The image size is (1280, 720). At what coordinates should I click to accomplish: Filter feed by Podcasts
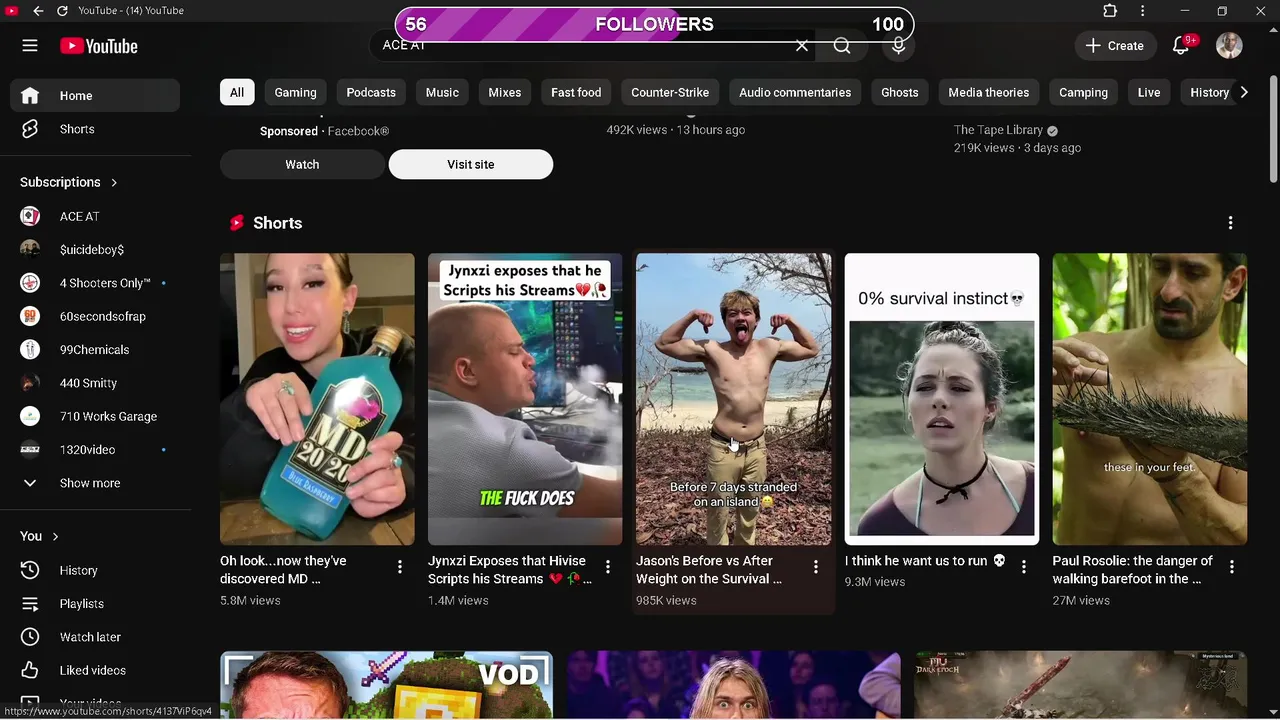[371, 92]
